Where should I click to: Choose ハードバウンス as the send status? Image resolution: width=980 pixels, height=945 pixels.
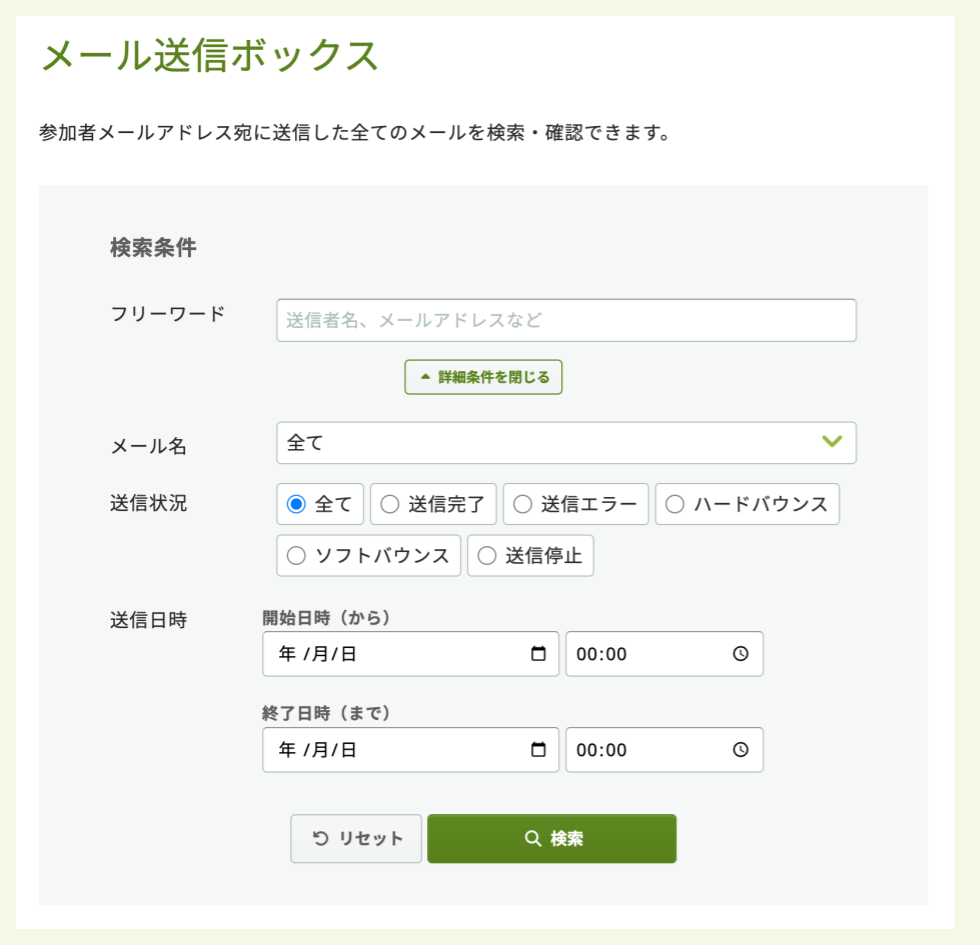(675, 504)
